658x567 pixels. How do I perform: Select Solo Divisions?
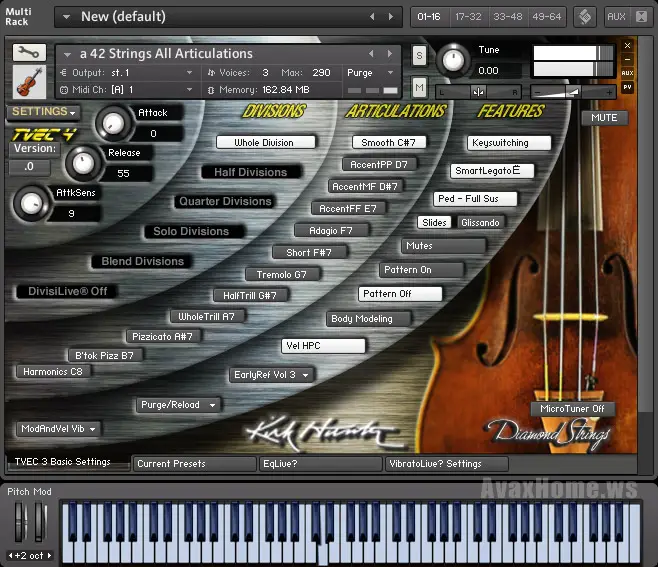point(194,231)
